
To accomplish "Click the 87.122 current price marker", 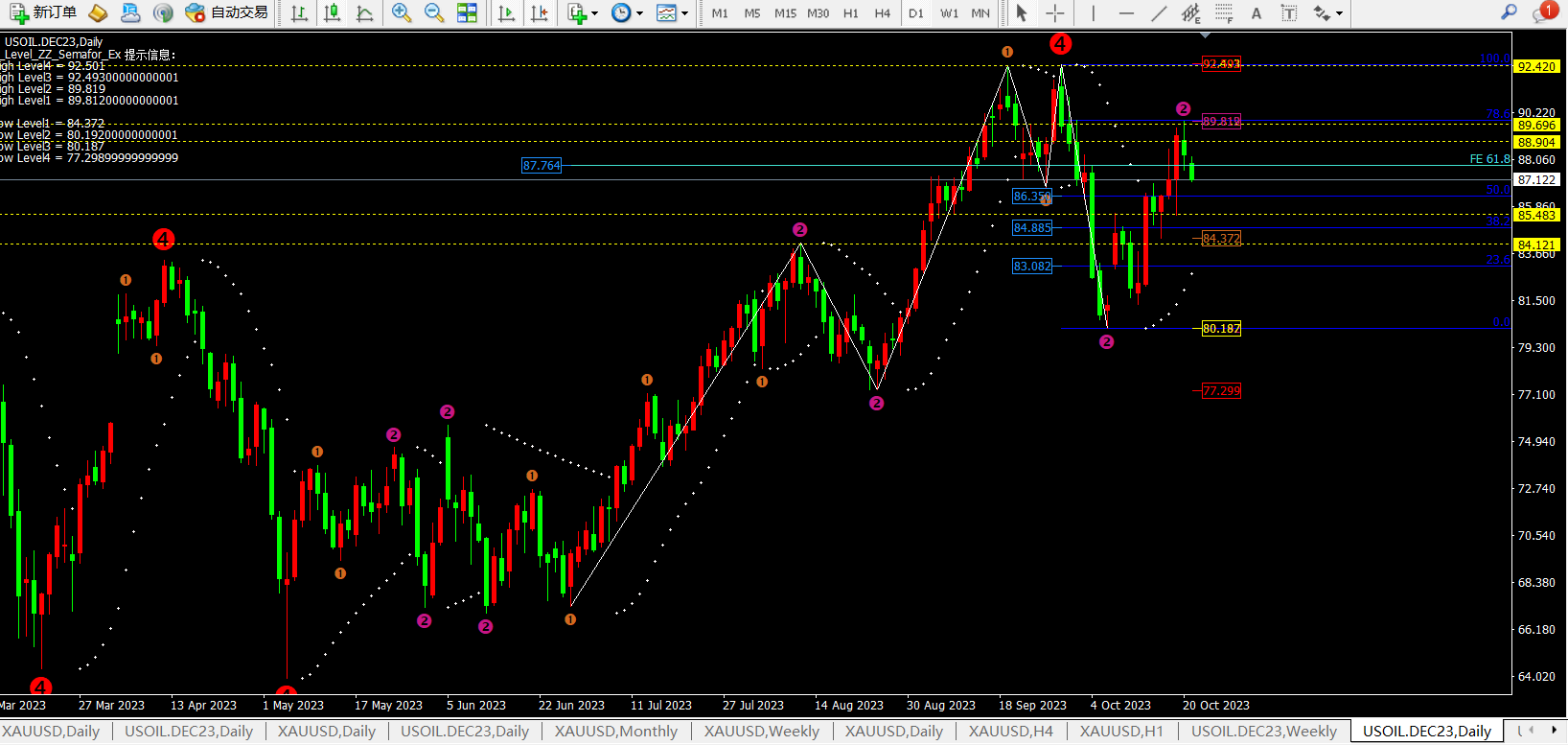I will 1536,179.
